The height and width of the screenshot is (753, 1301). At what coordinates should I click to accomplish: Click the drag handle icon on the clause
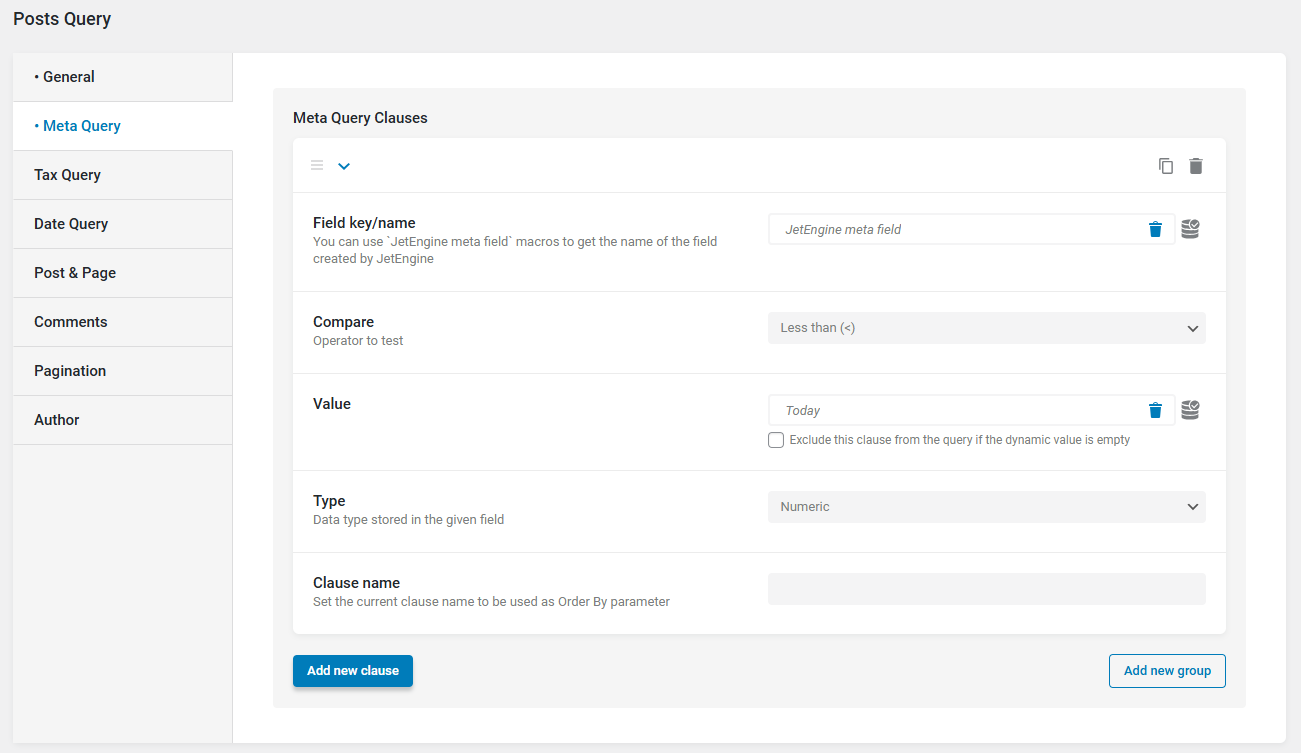tap(317, 166)
